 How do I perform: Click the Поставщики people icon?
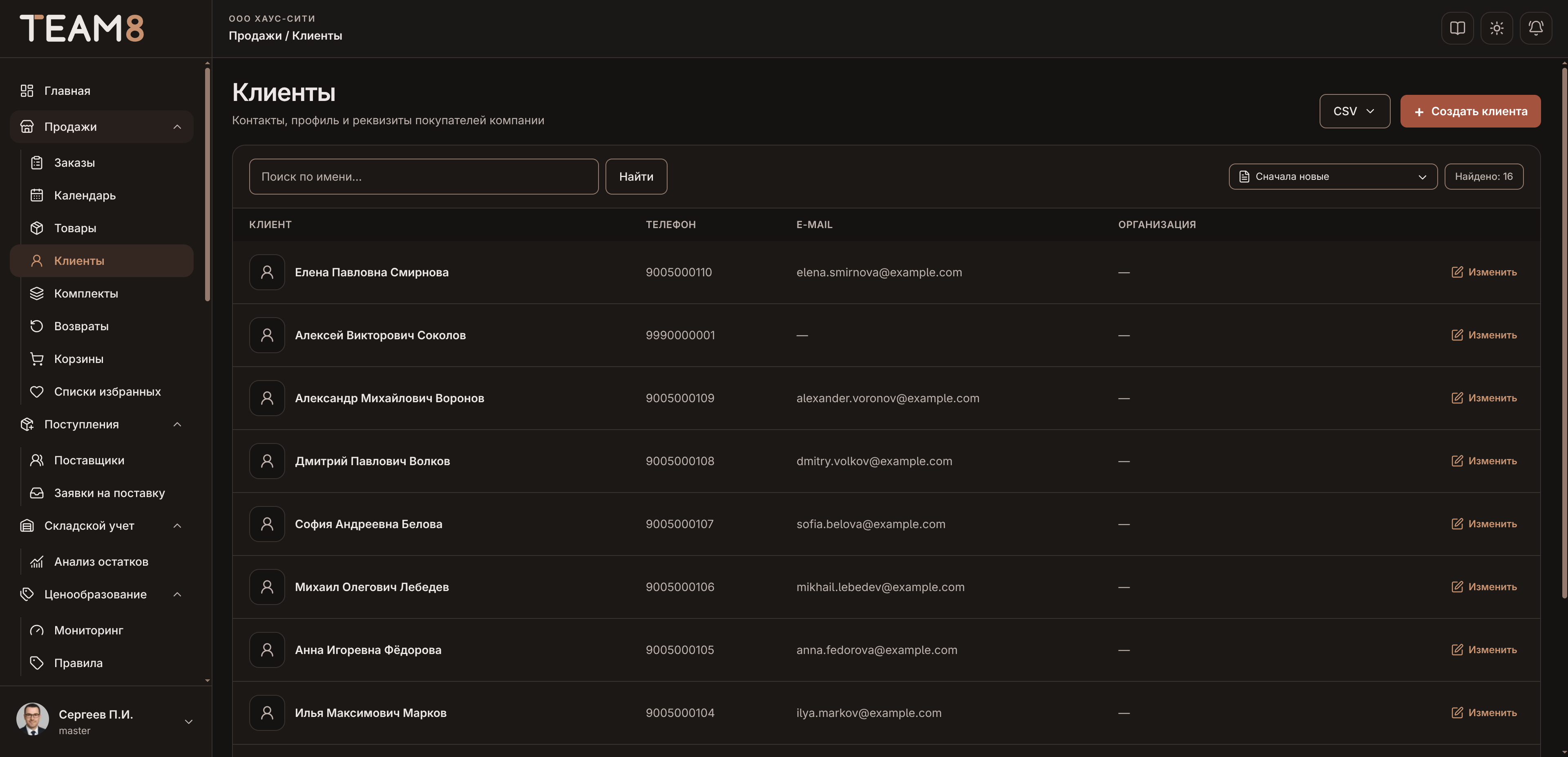[x=36, y=460]
